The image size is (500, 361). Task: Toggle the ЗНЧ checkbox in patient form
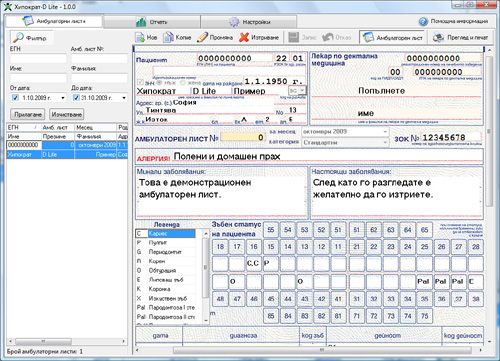(x=140, y=82)
